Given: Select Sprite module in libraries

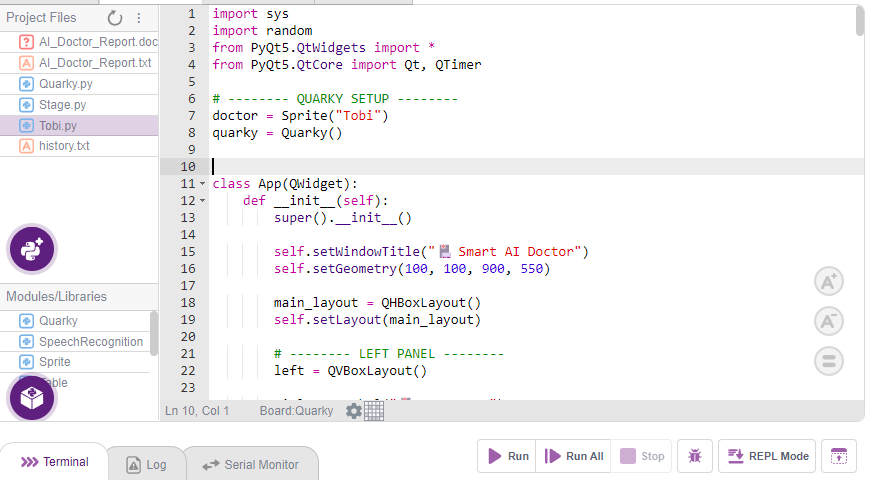Looking at the screenshot, I should click(x=75, y=362).
